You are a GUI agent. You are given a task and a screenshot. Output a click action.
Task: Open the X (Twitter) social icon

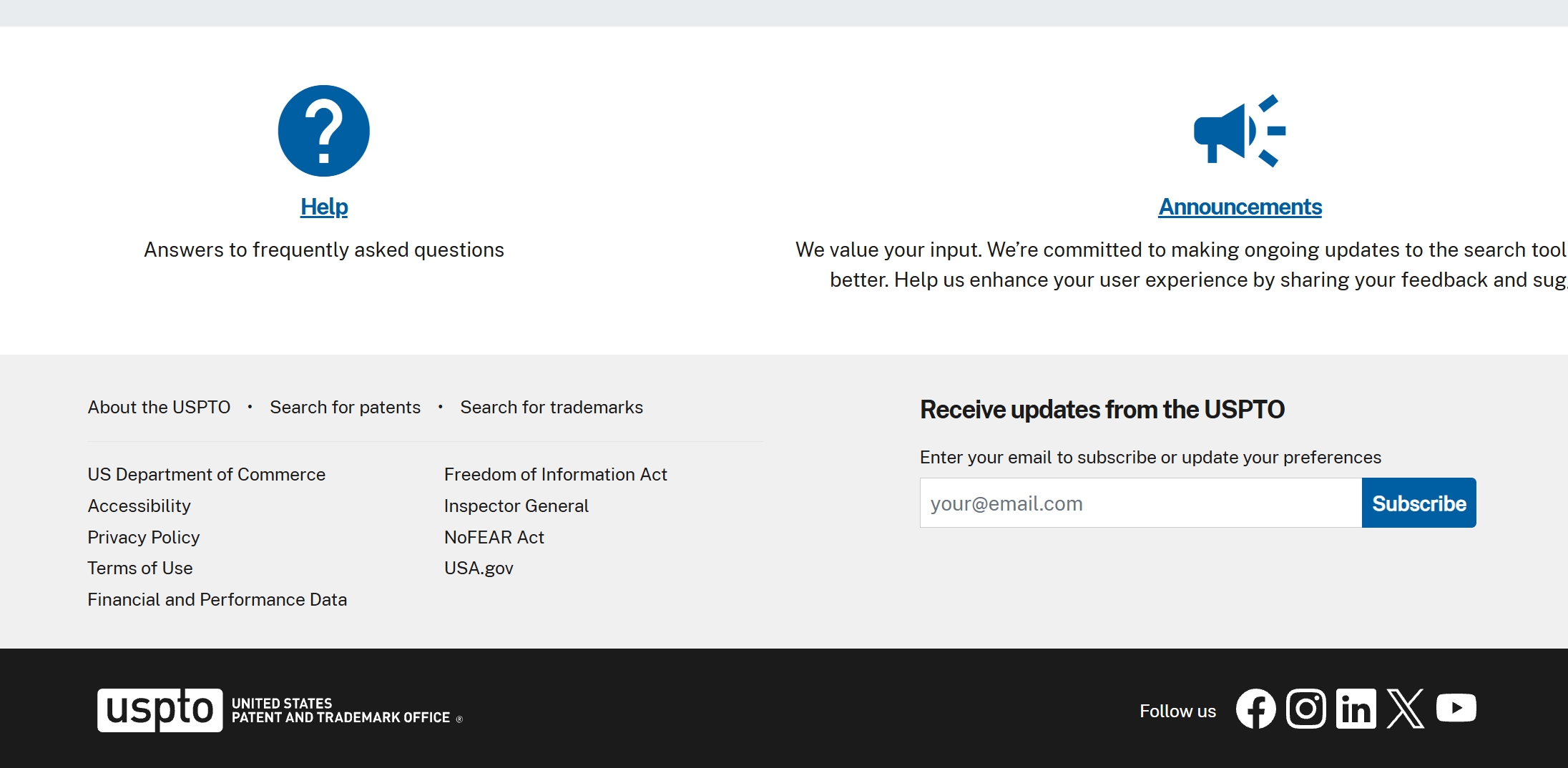1405,709
